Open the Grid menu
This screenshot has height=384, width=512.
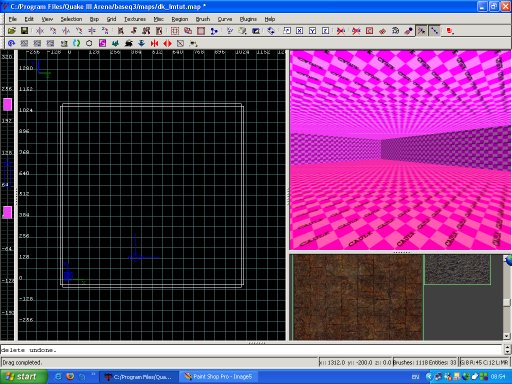click(111, 19)
